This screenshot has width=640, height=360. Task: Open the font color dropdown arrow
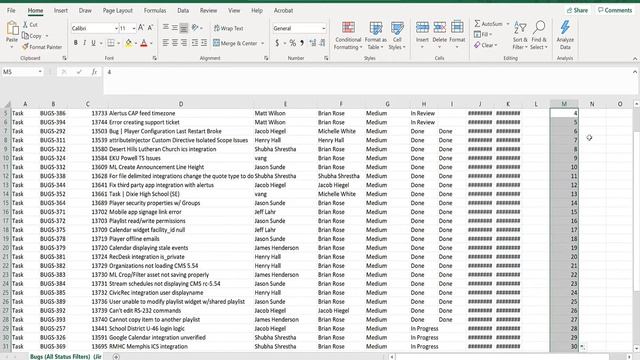pos(151,43)
